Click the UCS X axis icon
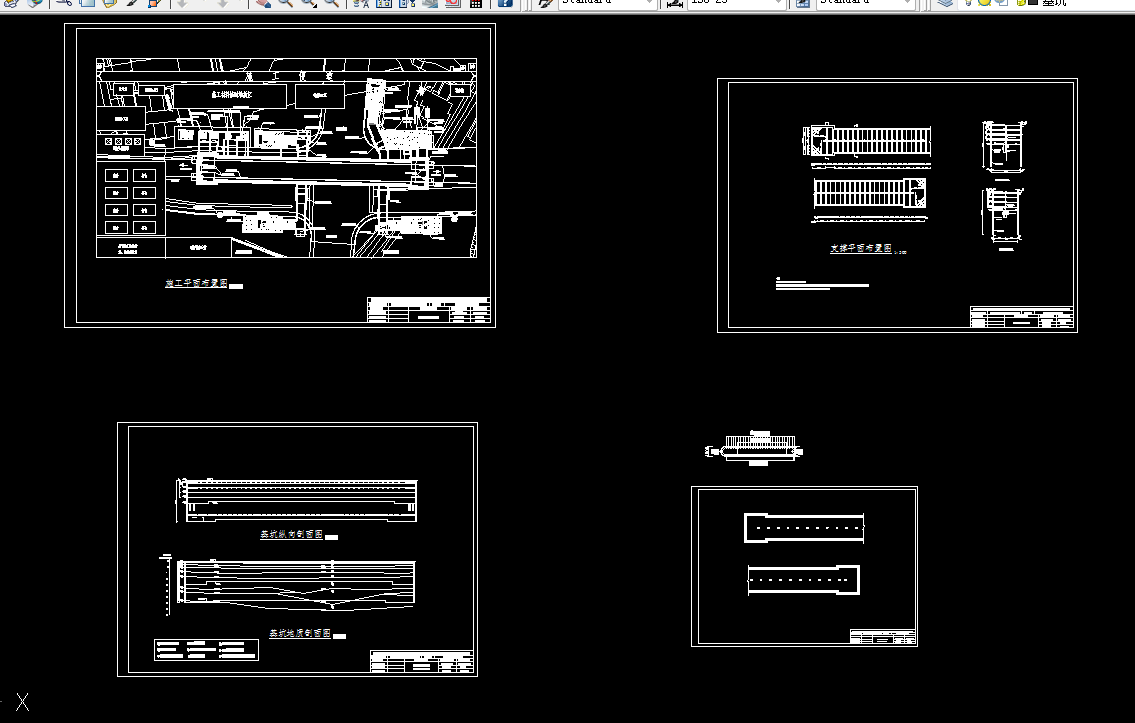 coord(22,702)
